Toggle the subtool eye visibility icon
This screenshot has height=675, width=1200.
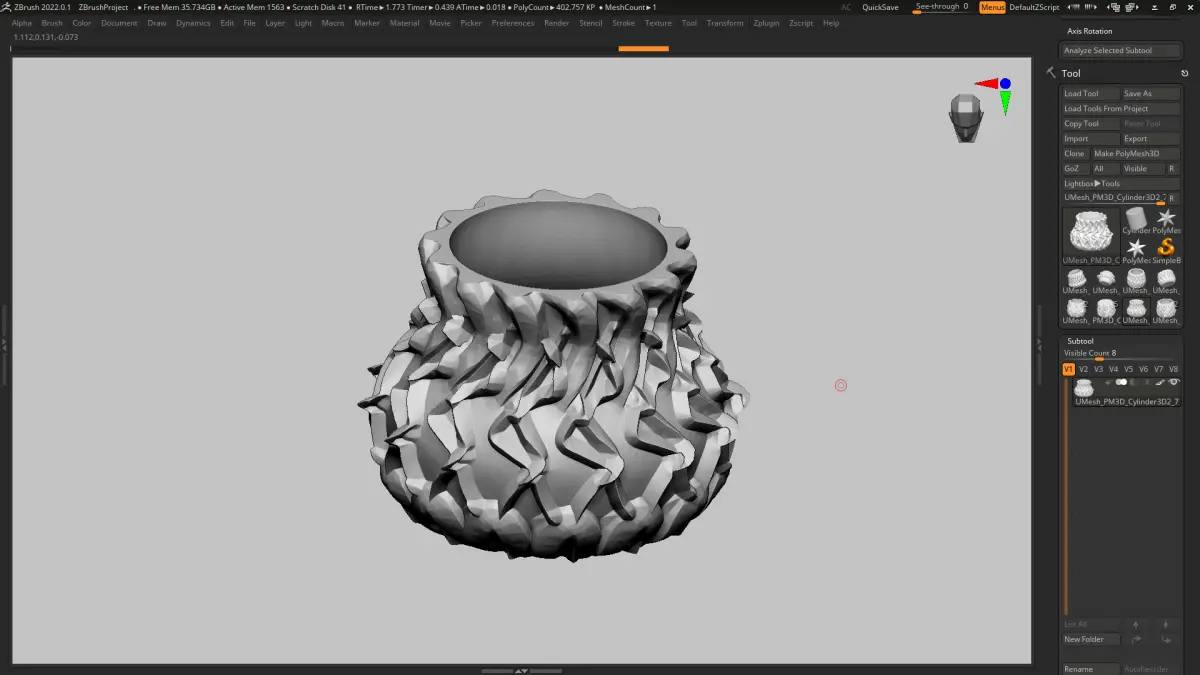tap(1174, 381)
